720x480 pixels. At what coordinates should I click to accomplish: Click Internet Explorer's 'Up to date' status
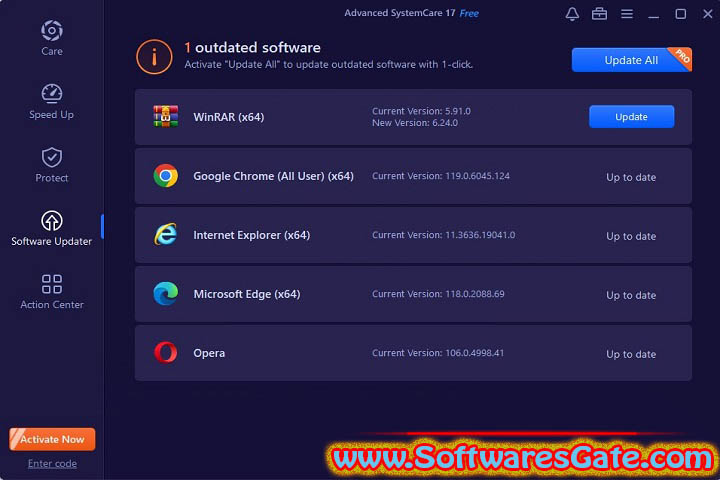631,236
